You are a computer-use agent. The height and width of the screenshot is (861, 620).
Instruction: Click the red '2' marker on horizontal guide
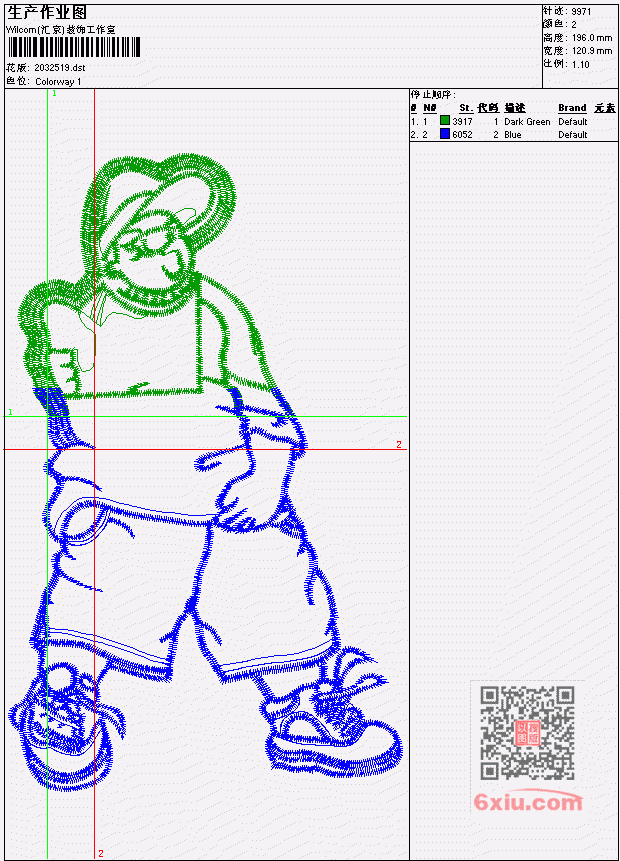pos(399,444)
